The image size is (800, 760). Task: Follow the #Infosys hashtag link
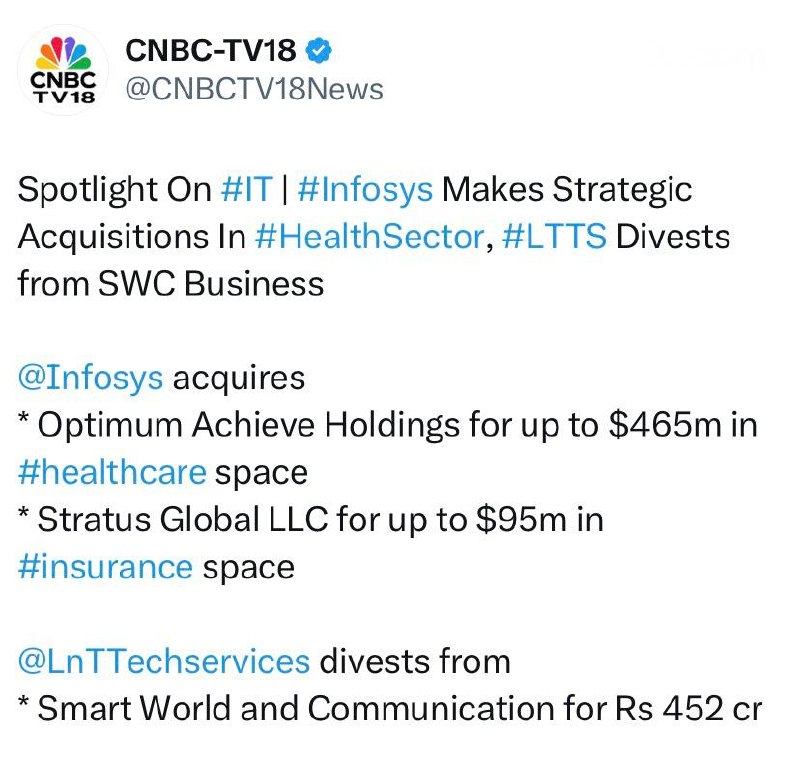pyautogui.click(x=365, y=189)
